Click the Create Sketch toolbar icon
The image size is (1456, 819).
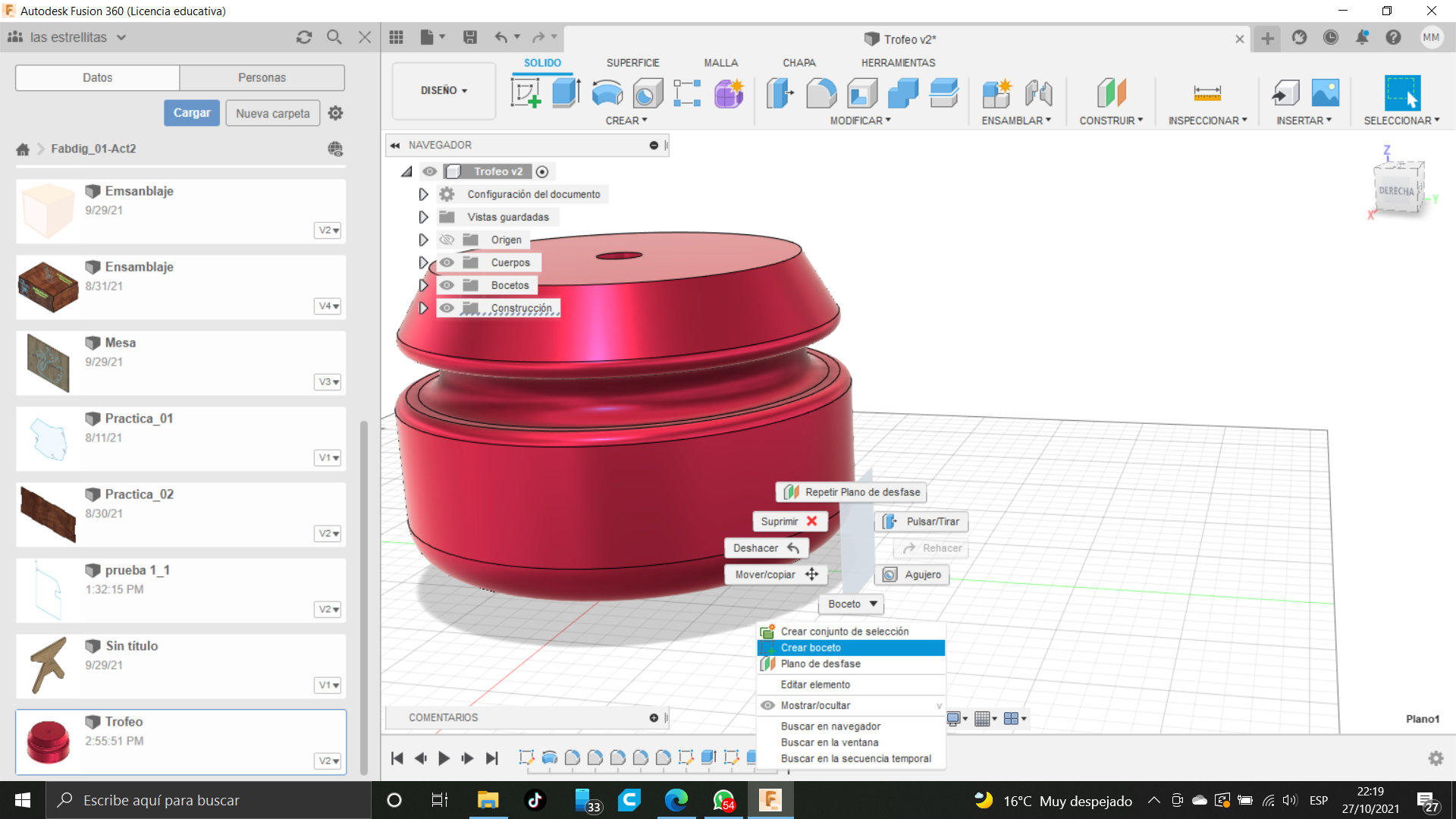pyautogui.click(x=526, y=93)
